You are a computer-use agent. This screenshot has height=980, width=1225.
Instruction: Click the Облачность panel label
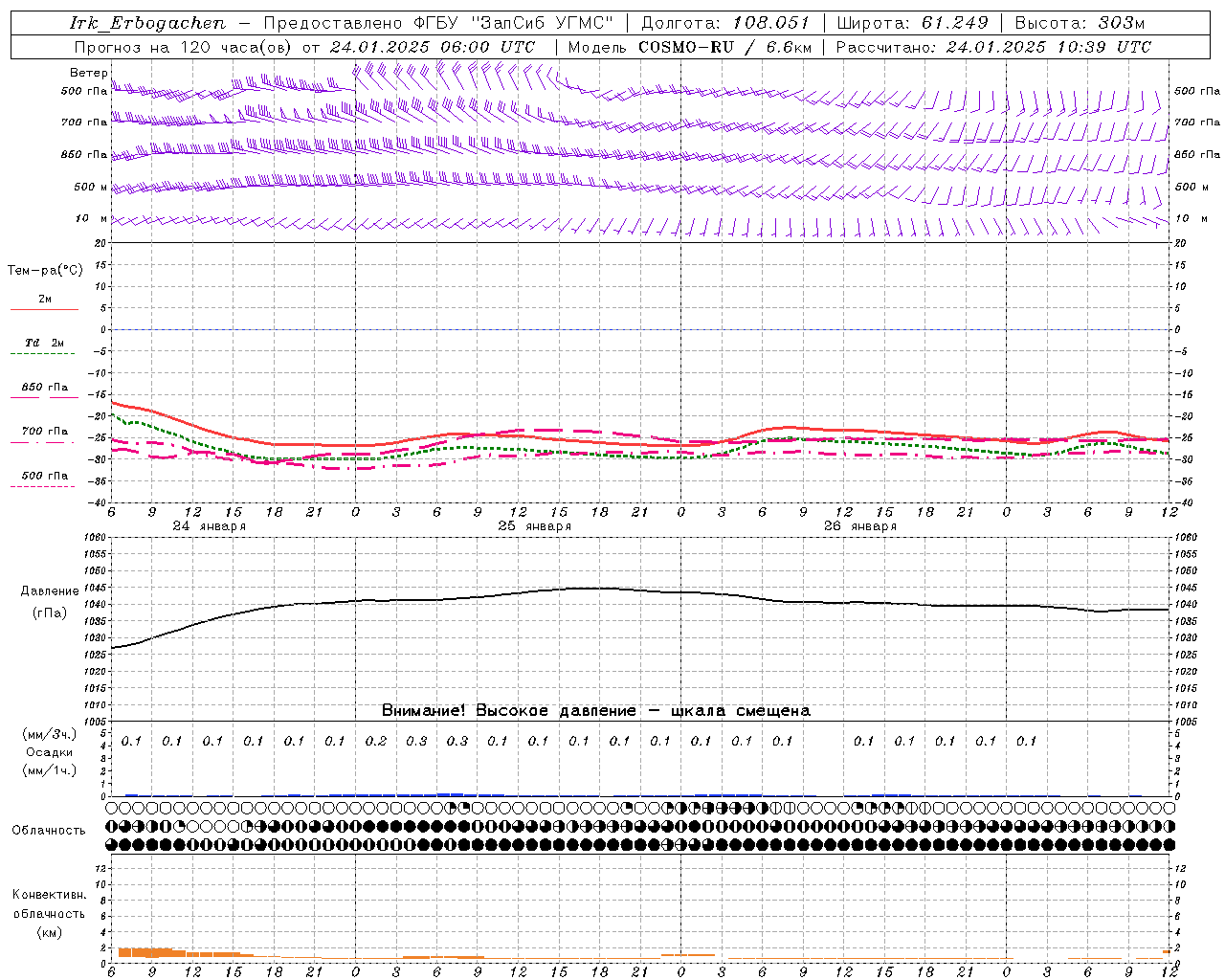[x=49, y=830]
